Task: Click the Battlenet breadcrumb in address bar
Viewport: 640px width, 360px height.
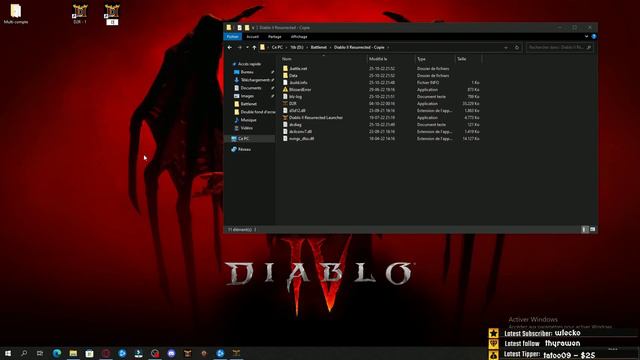Action: (319, 47)
